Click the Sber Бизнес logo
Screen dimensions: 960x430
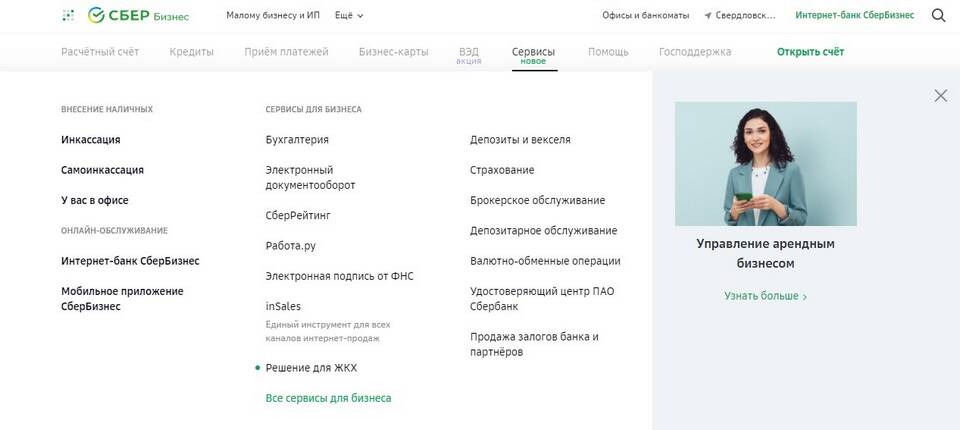138,15
